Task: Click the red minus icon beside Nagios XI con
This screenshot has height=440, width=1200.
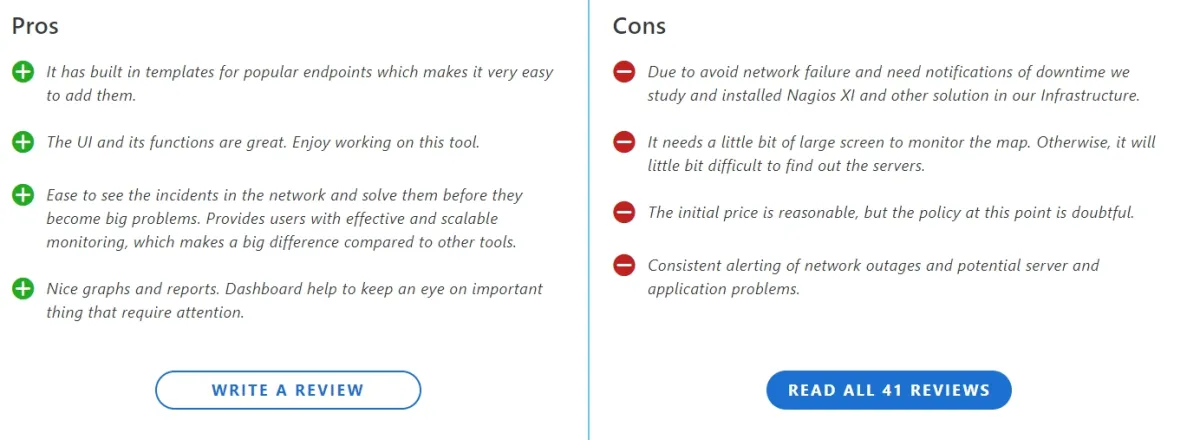Action: click(x=624, y=72)
